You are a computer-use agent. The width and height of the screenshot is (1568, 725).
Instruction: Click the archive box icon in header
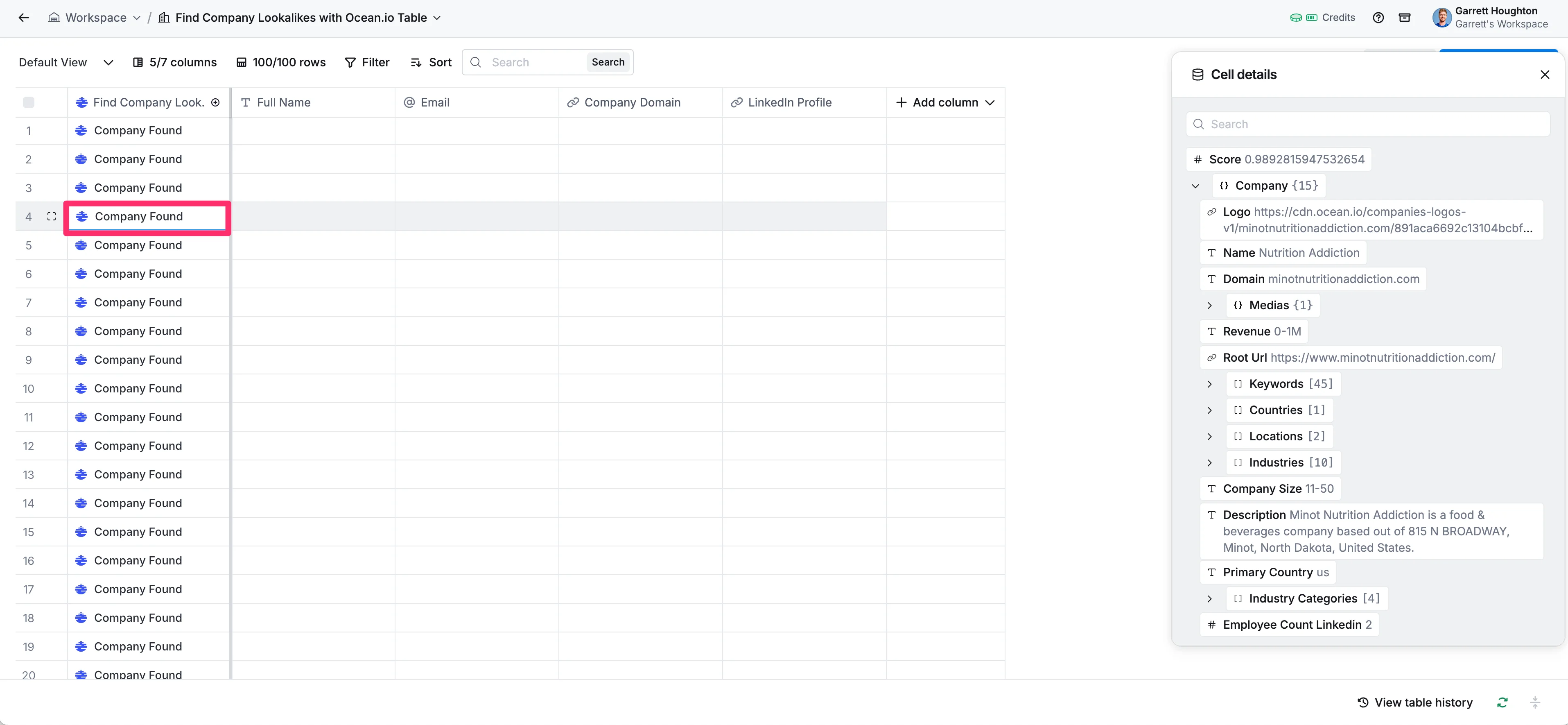click(x=1404, y=18)
